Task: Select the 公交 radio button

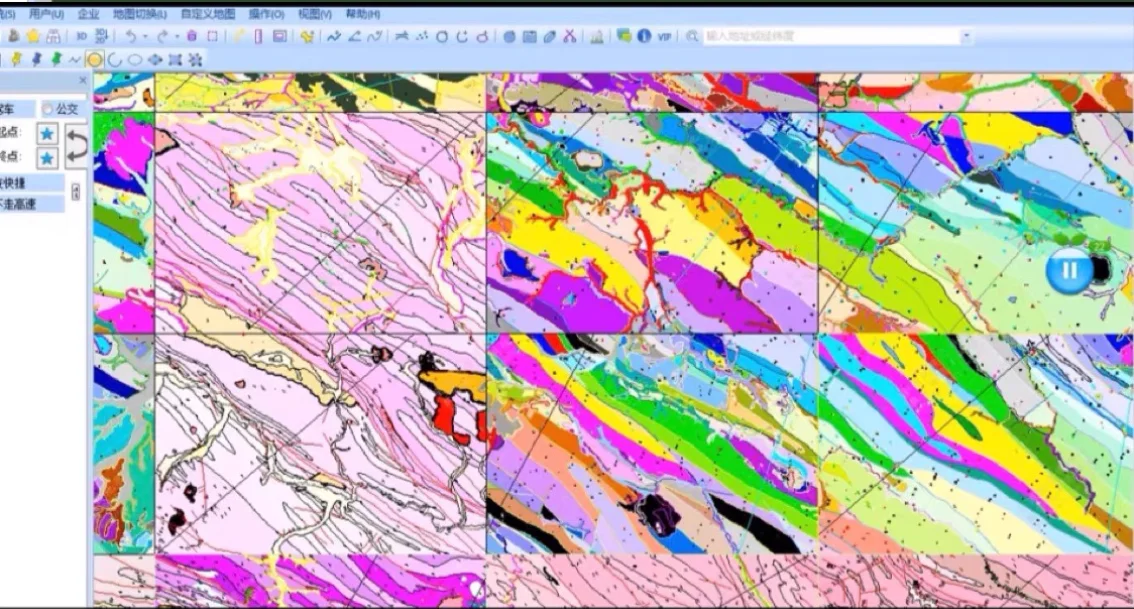Action: [47, 108]
